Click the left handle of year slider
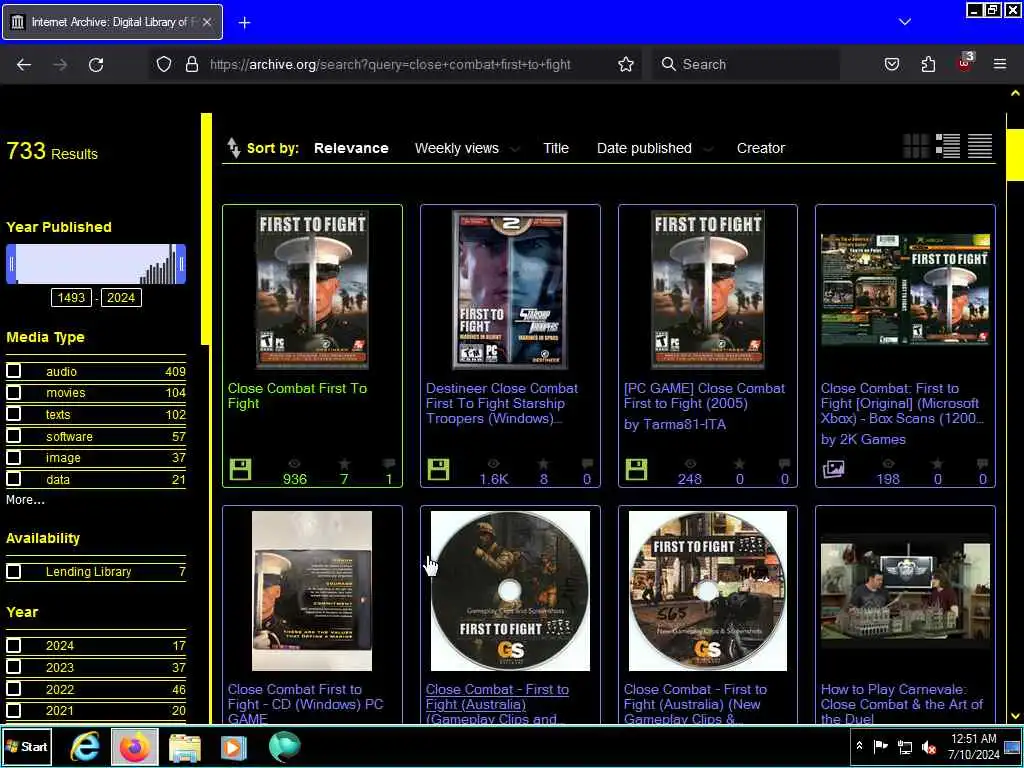The height and width of the screenshot is (768, 1024). tap(11, 264)
